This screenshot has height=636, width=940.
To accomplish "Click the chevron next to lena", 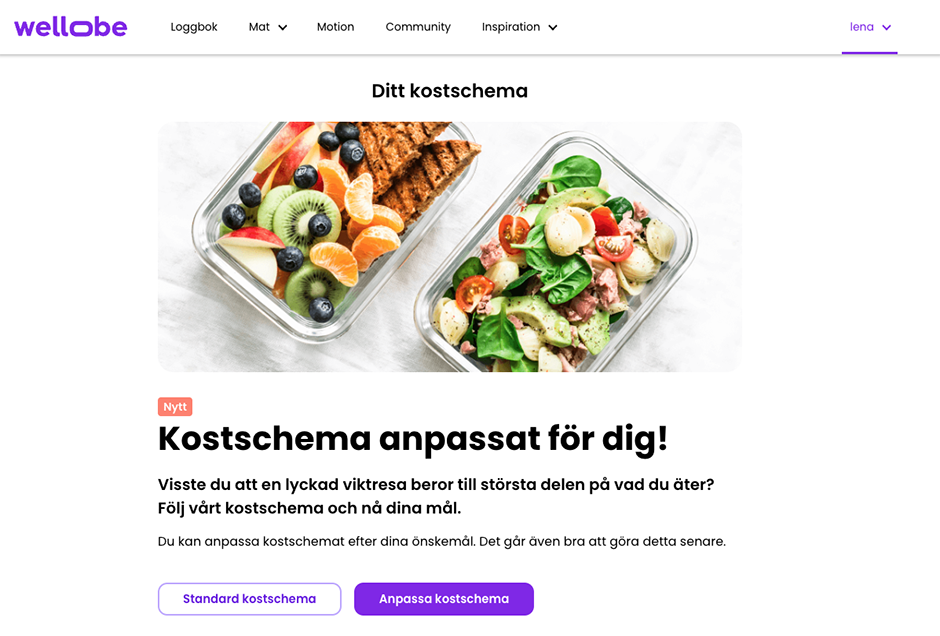I will (887, 28).
